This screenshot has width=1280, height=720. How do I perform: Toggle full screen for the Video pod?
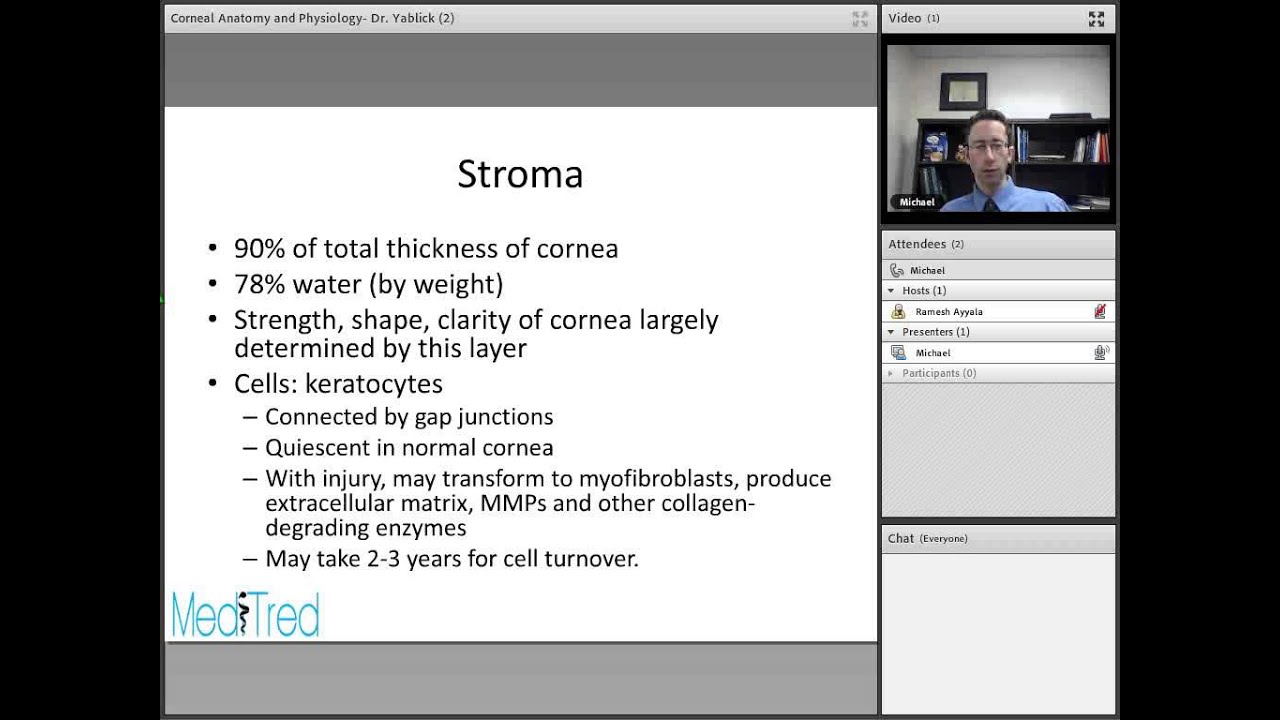pyautogui.click(x=1096, y=19)
